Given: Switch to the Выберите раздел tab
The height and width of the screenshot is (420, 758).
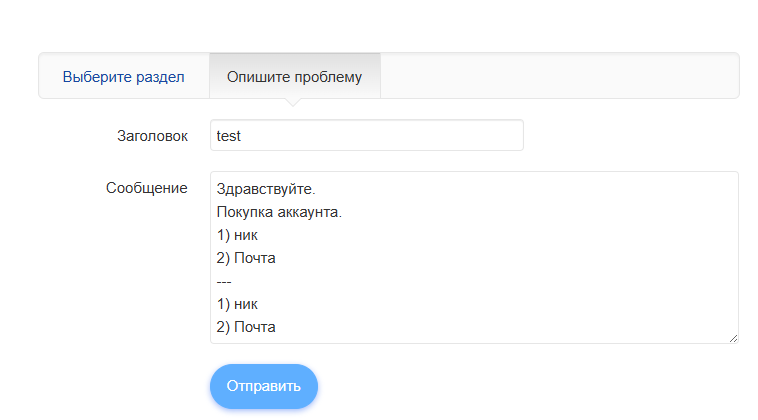Looking at the screenshot, I should (123, 77).
